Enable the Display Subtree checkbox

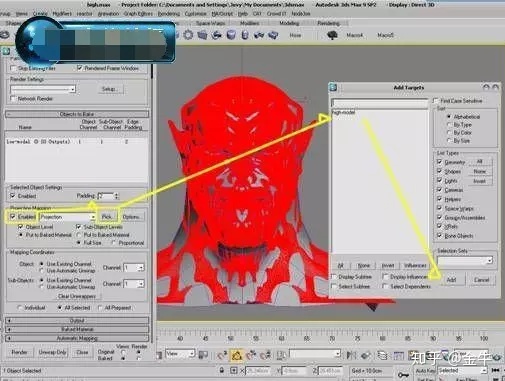(x=334, y=277)
